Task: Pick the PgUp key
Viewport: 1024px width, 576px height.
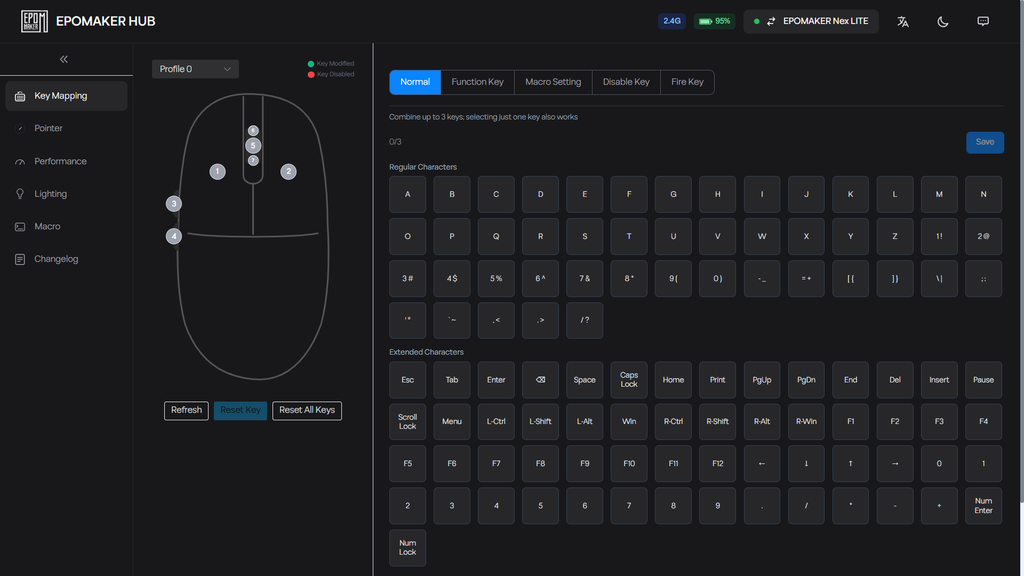Action: pyautogui.click(x=762, y=380)
